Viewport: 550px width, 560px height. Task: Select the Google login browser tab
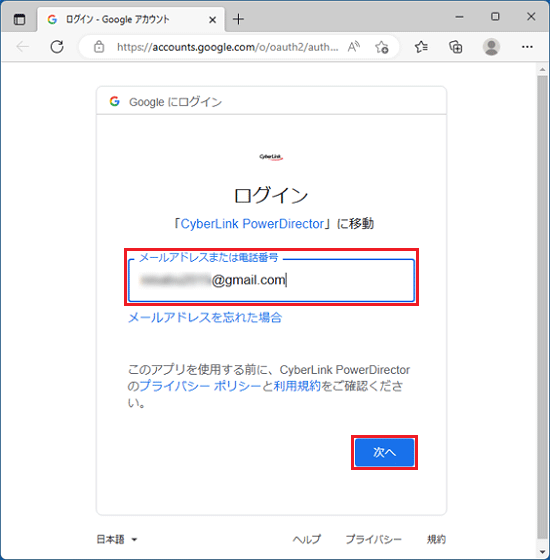(x=131, y=19)
